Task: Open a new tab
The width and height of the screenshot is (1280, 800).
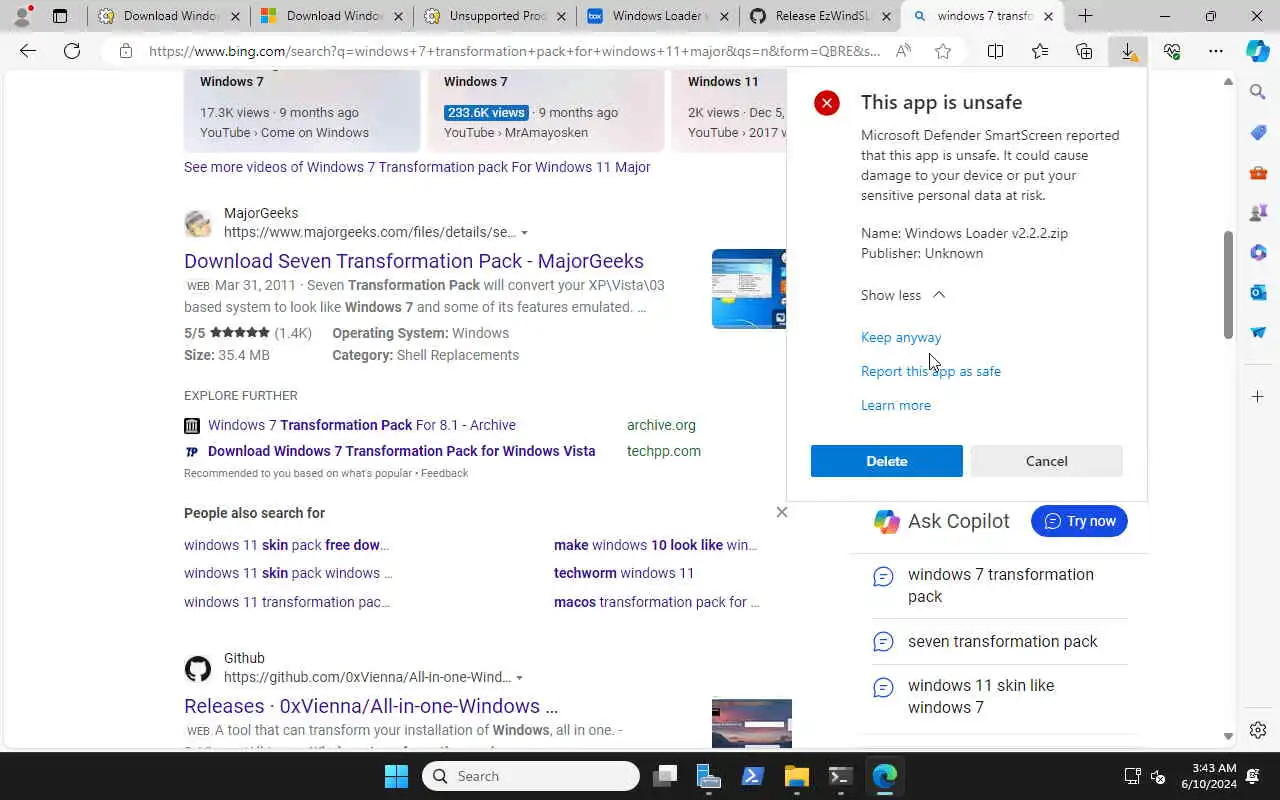Action: (1085, 16)
